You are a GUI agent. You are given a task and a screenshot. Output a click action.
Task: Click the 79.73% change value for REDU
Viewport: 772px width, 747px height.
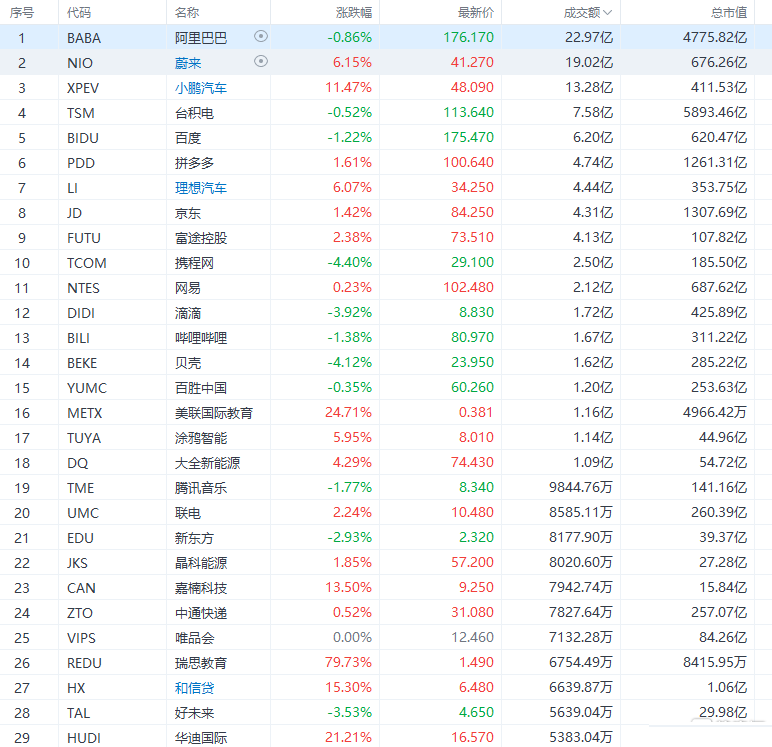pyautogui.click(x=348, y=662)
